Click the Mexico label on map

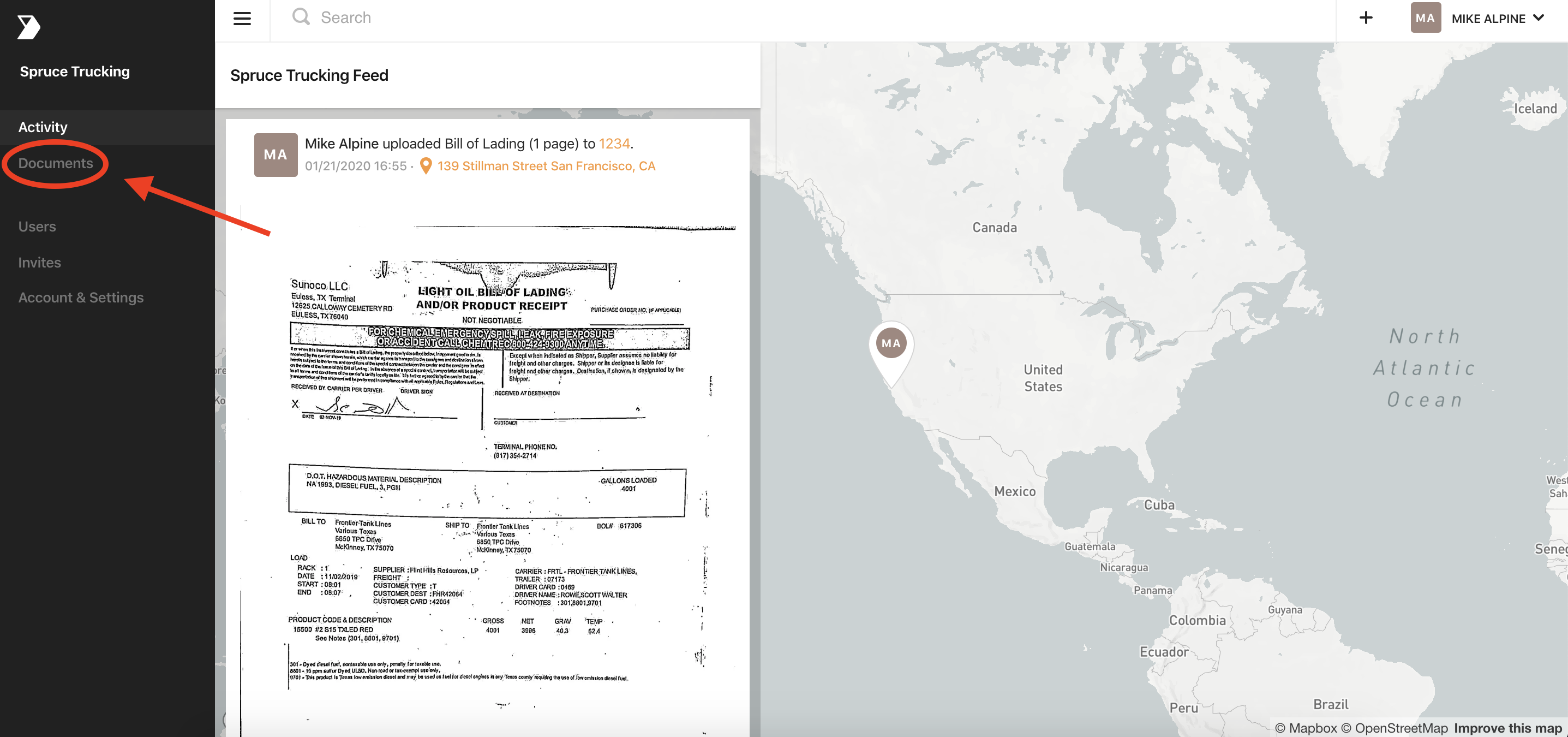pyautogui.click(x=1014, y=491)
